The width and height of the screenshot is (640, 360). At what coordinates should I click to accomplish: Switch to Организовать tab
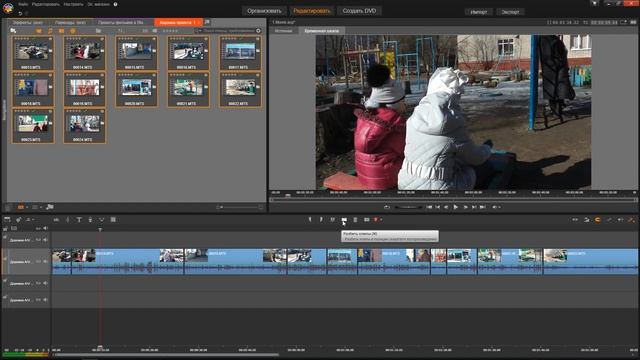coord(264,11)
